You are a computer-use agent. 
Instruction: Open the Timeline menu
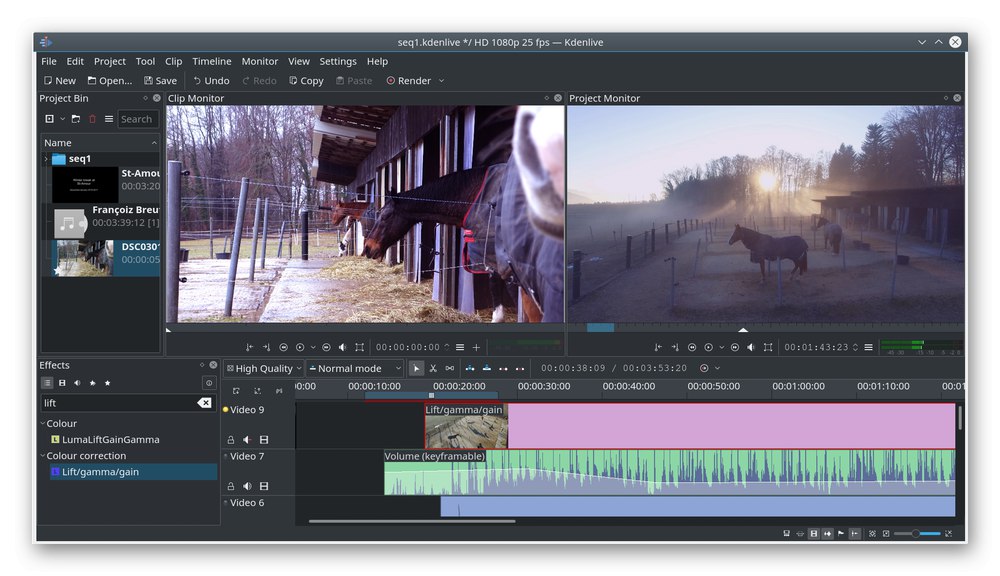tap(211, 61)
